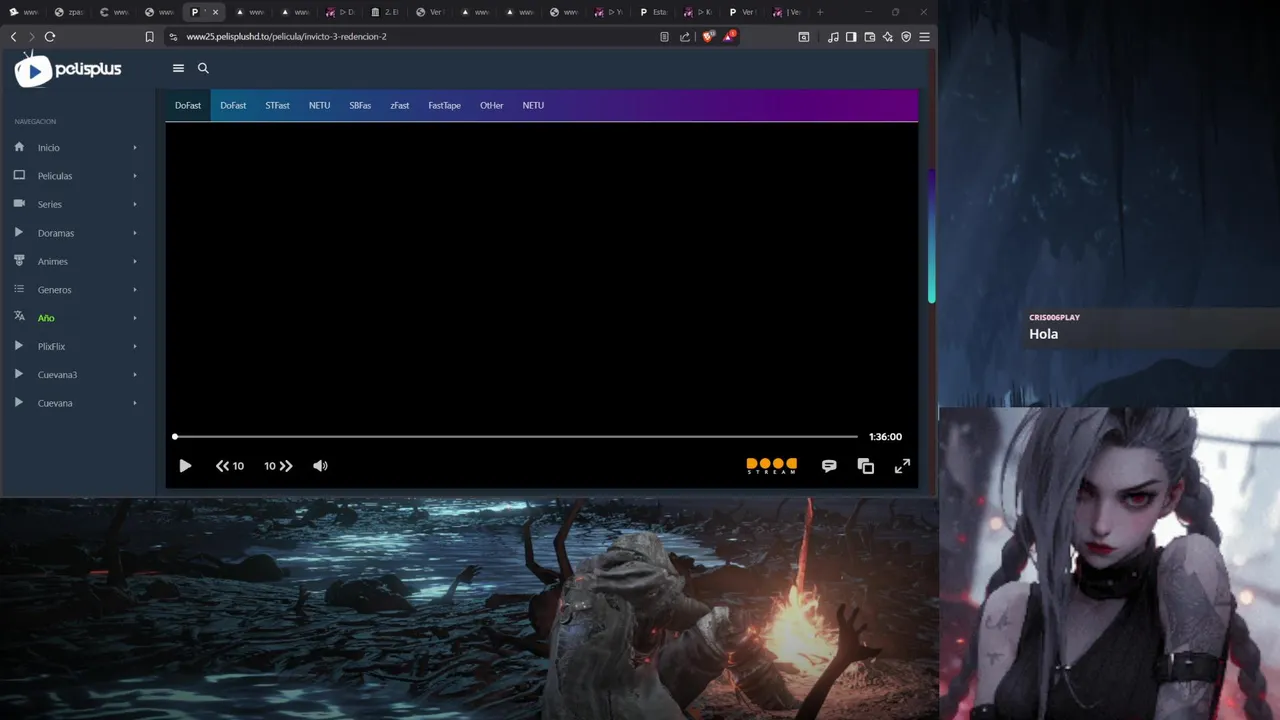
Task: Toggle the browser sidebar panel
Action: [851, 37]
